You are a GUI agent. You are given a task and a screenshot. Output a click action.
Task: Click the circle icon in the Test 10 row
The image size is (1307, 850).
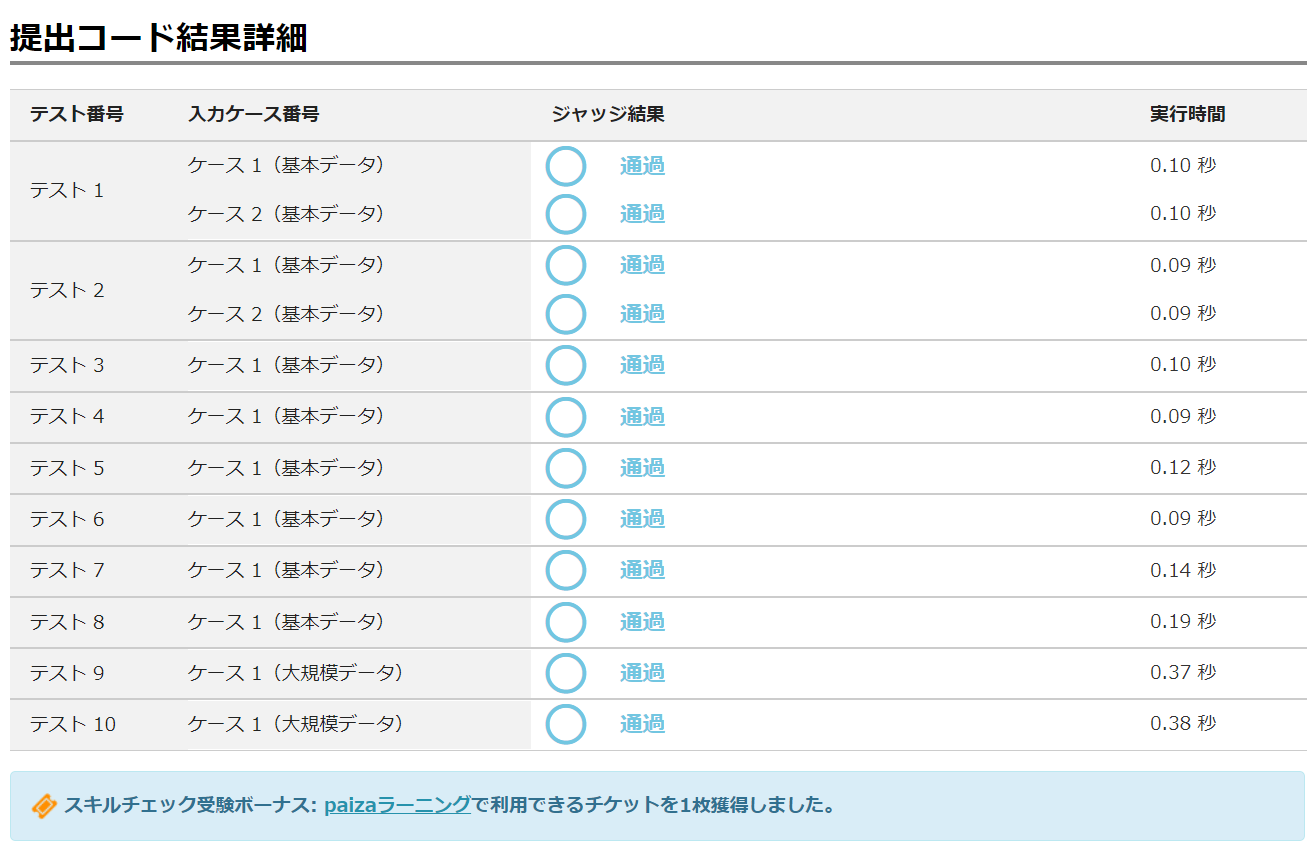(x=565, y=724)
